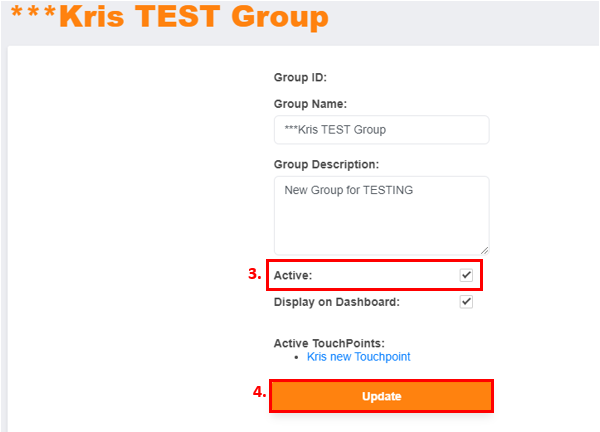Click the Group Description label
This screenshot has height=432, width=600.
click(x=326, y=164)
